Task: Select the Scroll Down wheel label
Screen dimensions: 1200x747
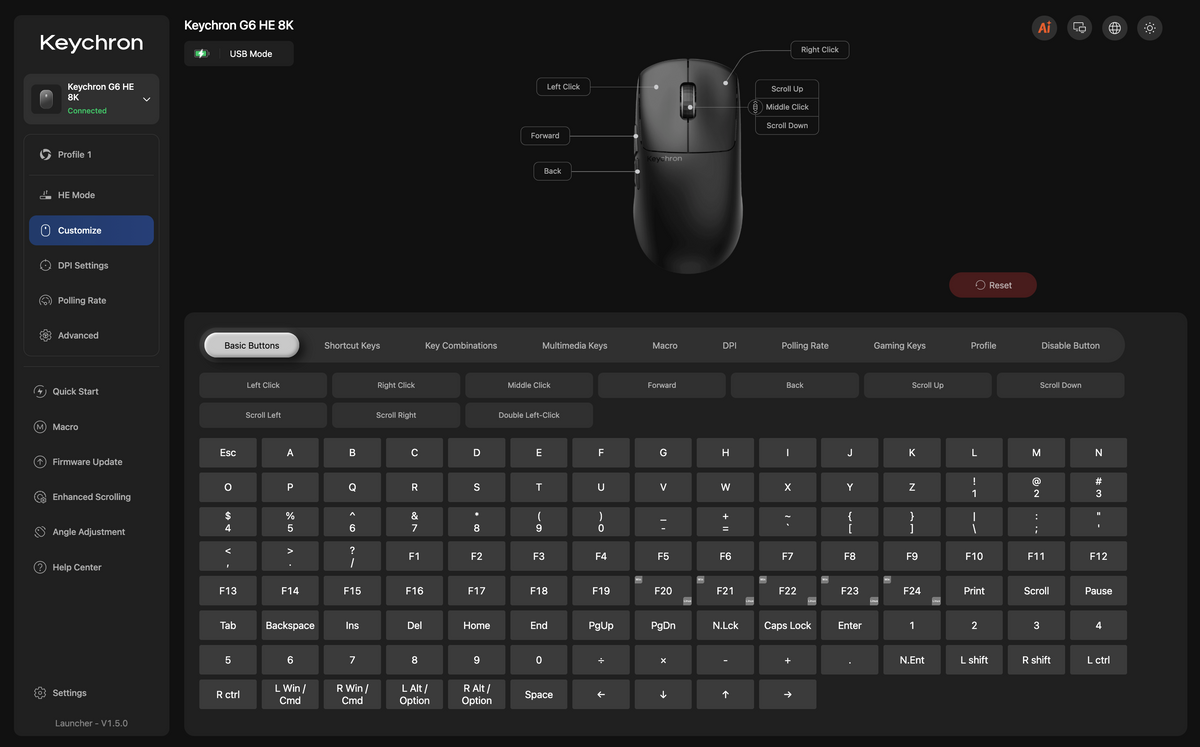Action: (x=787, y=126)
